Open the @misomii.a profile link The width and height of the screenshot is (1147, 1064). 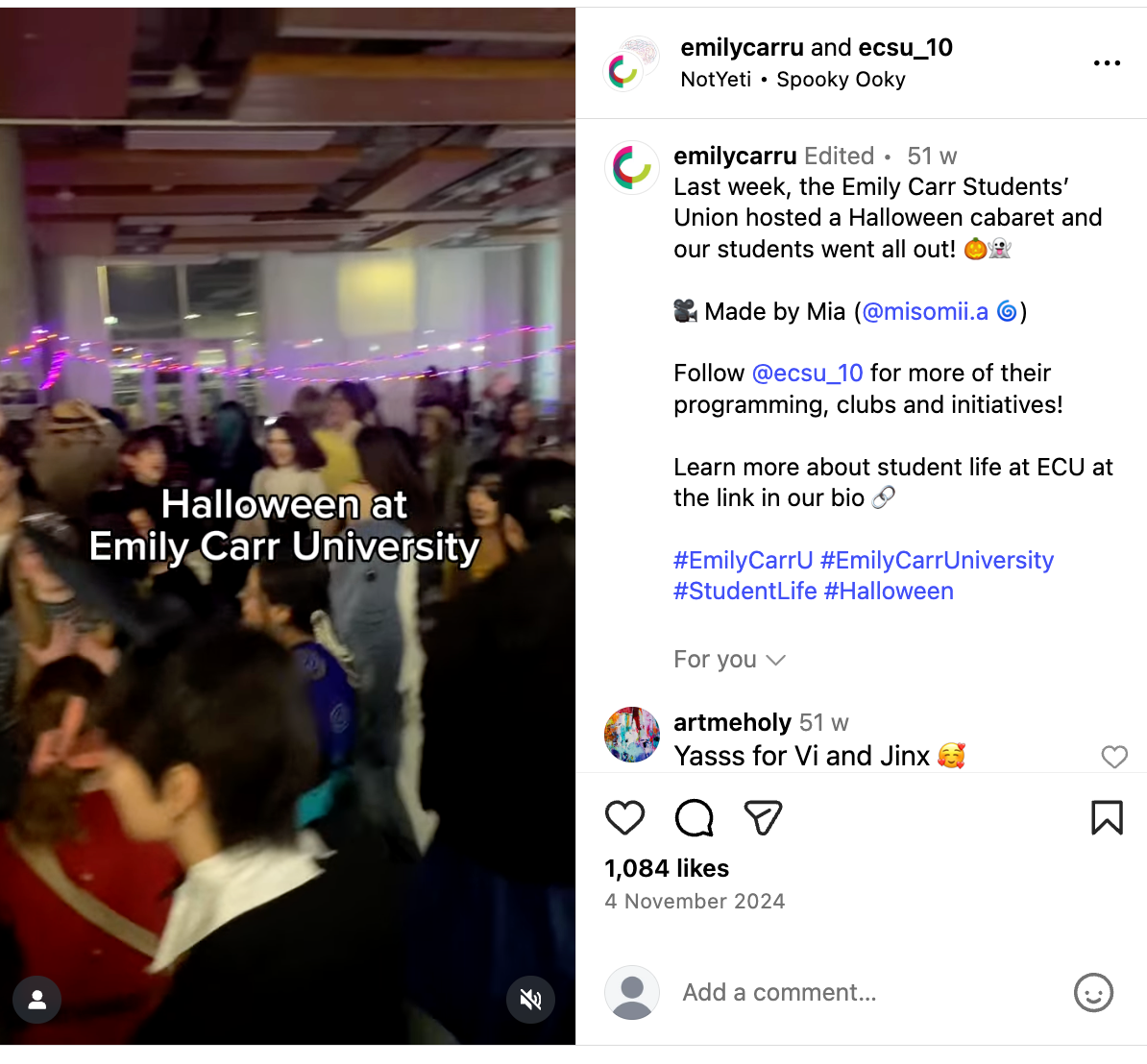click(x=925, y=311)
